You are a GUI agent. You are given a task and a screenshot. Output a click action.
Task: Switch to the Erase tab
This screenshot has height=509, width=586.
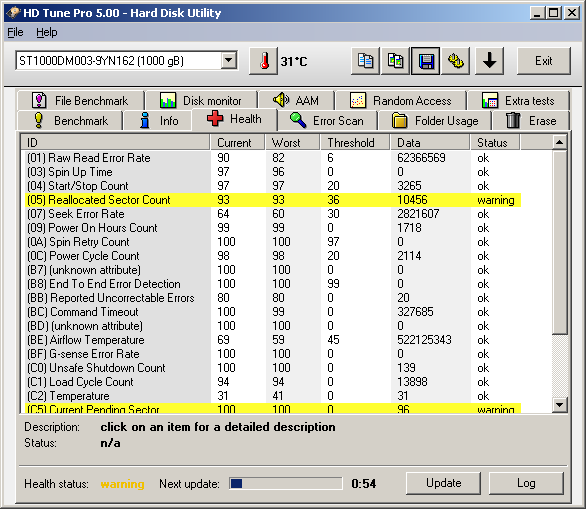coord(531,121)
